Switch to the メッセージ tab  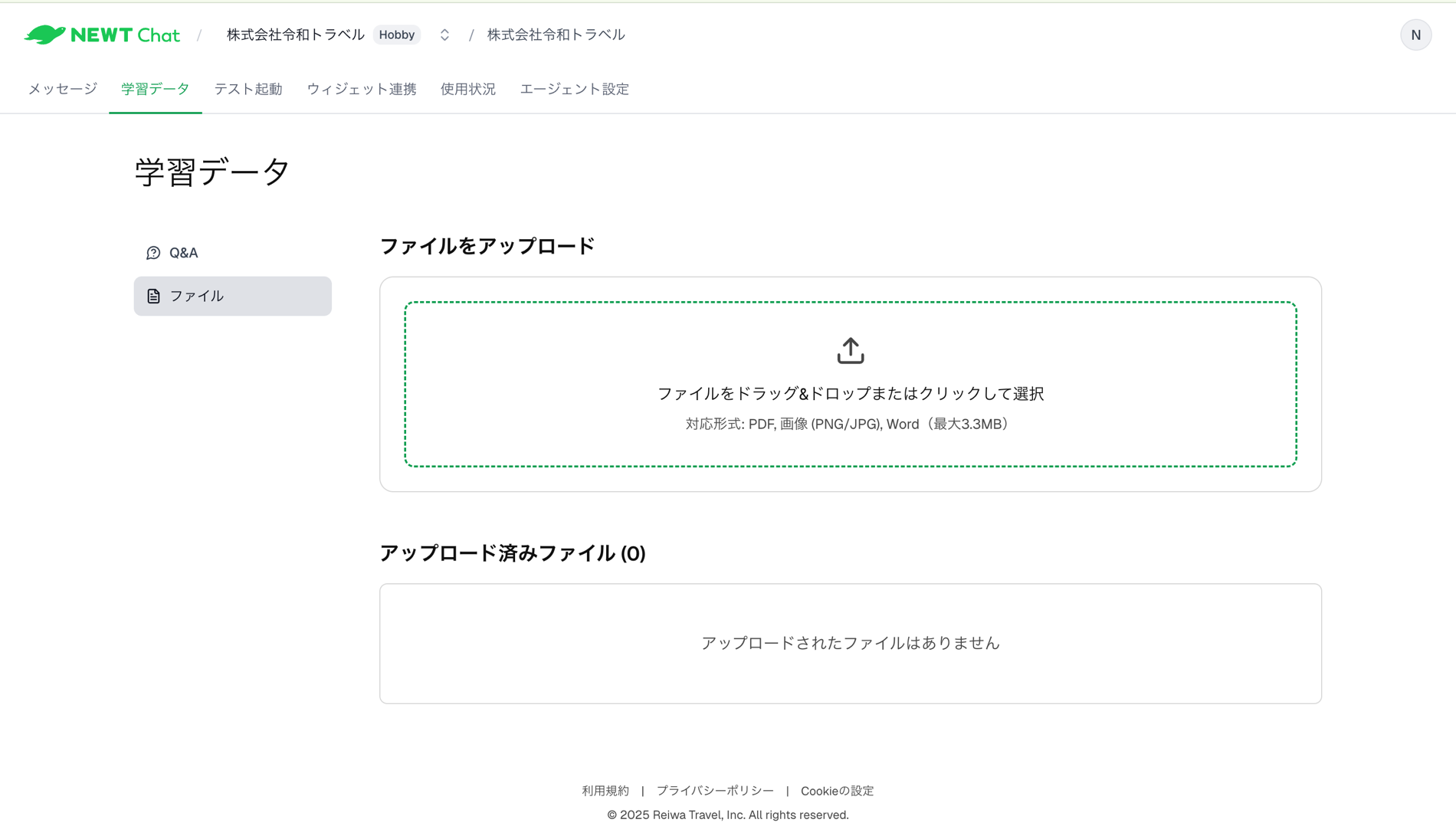(61, 89)
